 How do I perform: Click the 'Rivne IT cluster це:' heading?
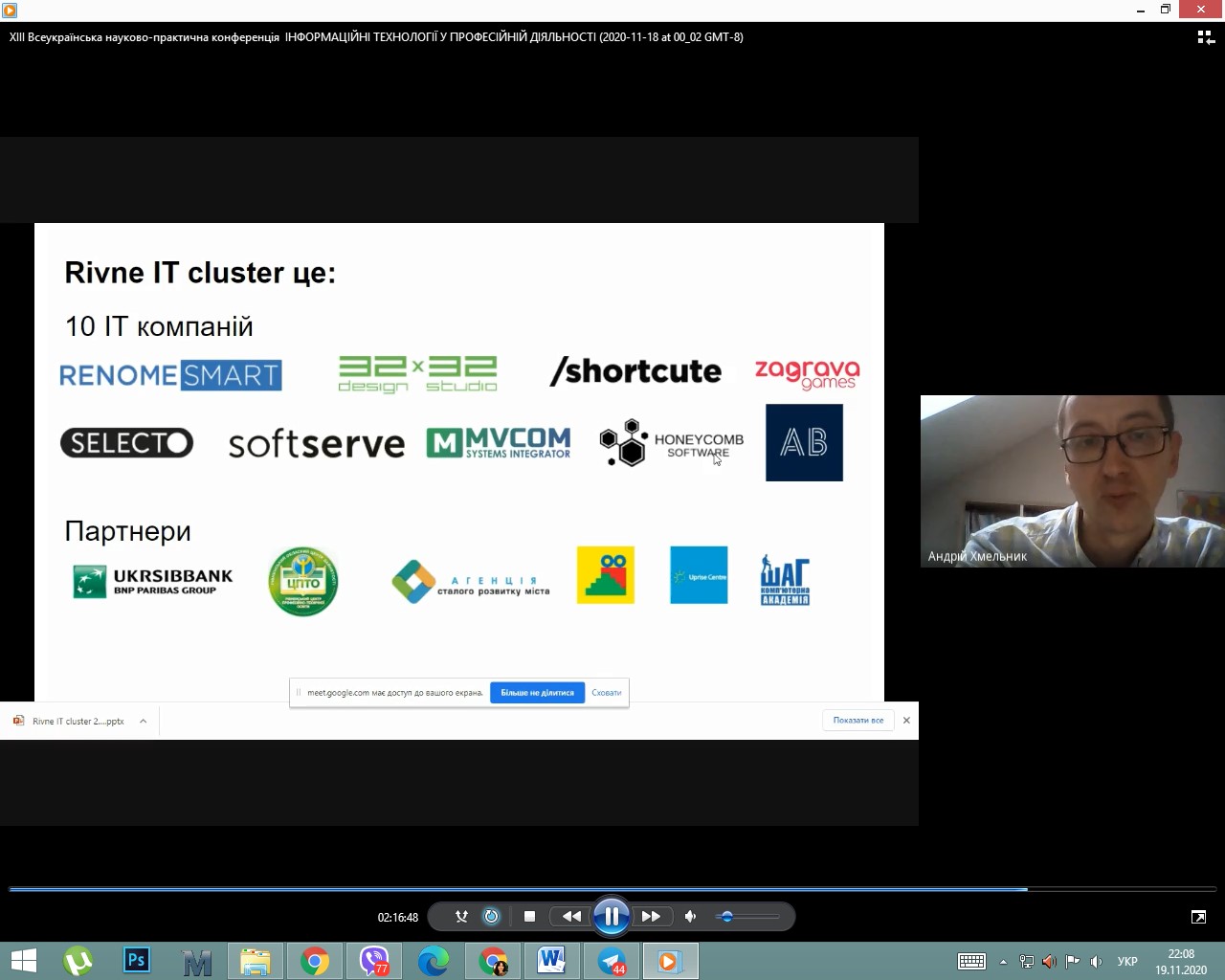tap(200, 273)
